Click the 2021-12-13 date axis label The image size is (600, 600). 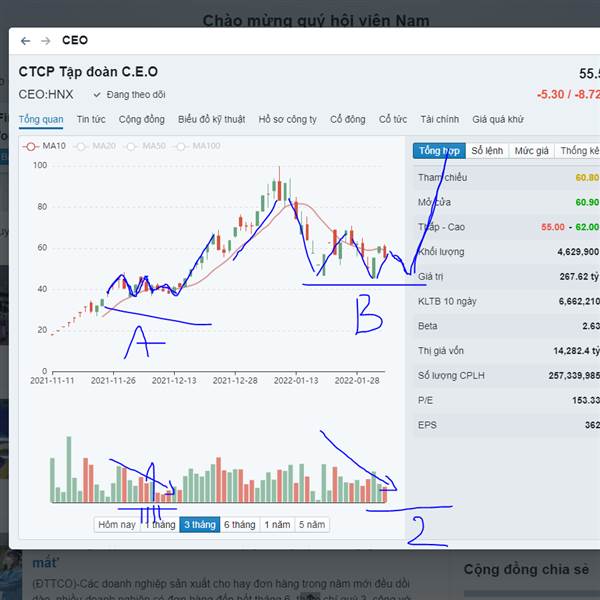[x=174, y=381]
